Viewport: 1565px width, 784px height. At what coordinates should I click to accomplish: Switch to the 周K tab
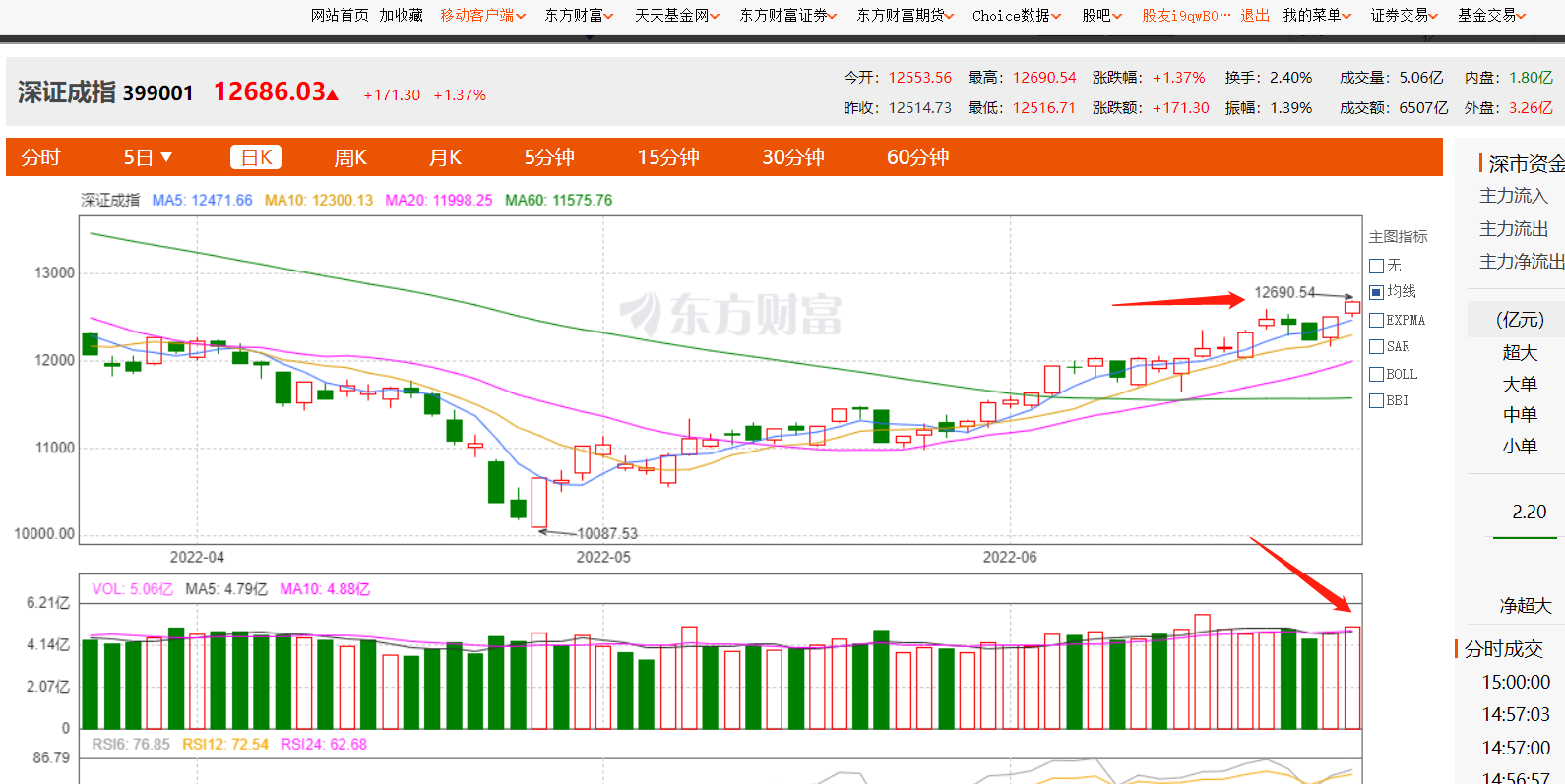click(x=350, y=157)
